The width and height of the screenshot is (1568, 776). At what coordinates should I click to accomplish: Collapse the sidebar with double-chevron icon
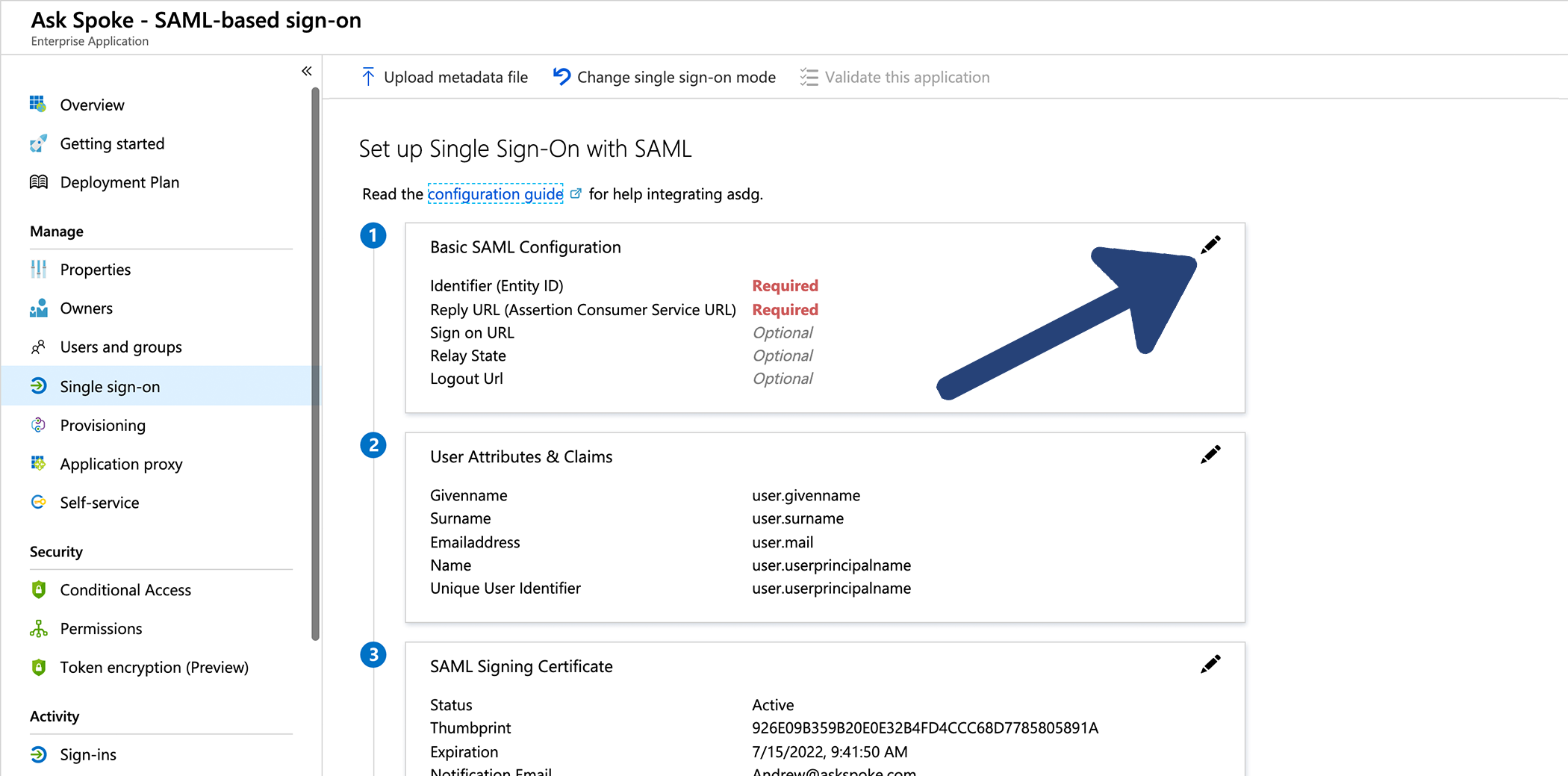[307, 71]
